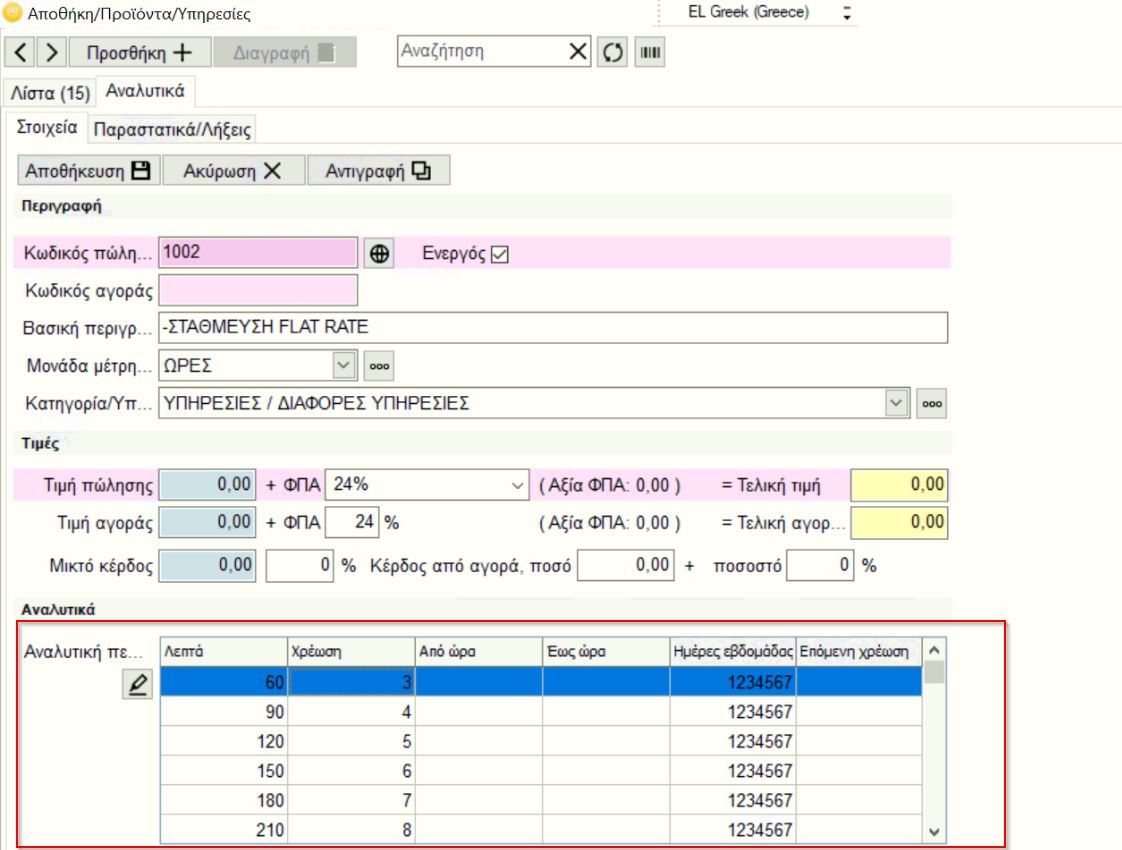1122x850 pixels.
Task: Click the empty Κωδικός αγοράς field
Action: click(258, 291)
